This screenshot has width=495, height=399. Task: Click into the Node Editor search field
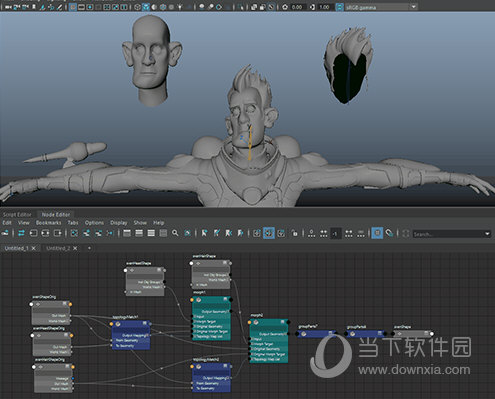(x=448, y=234)
